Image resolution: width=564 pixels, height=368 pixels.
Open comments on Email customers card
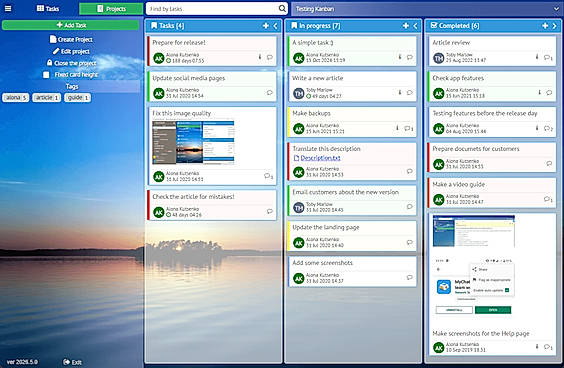[410, 206]
